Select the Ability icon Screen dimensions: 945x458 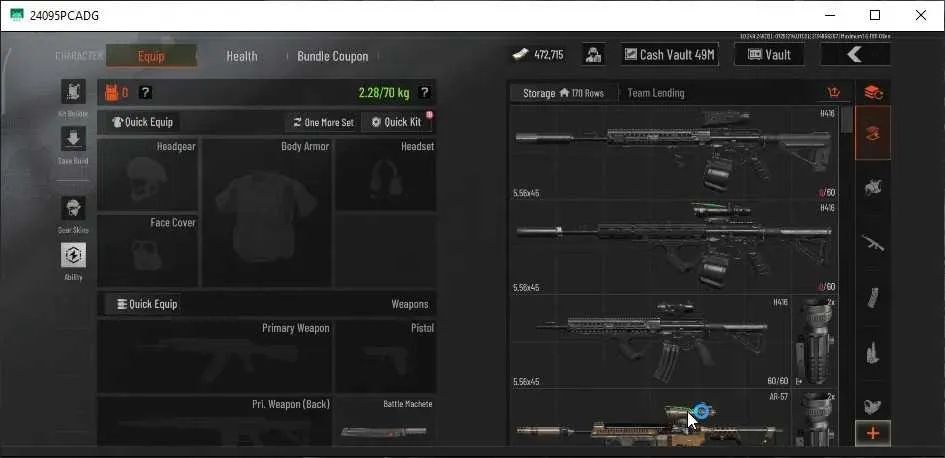click(x=73, y=255)
